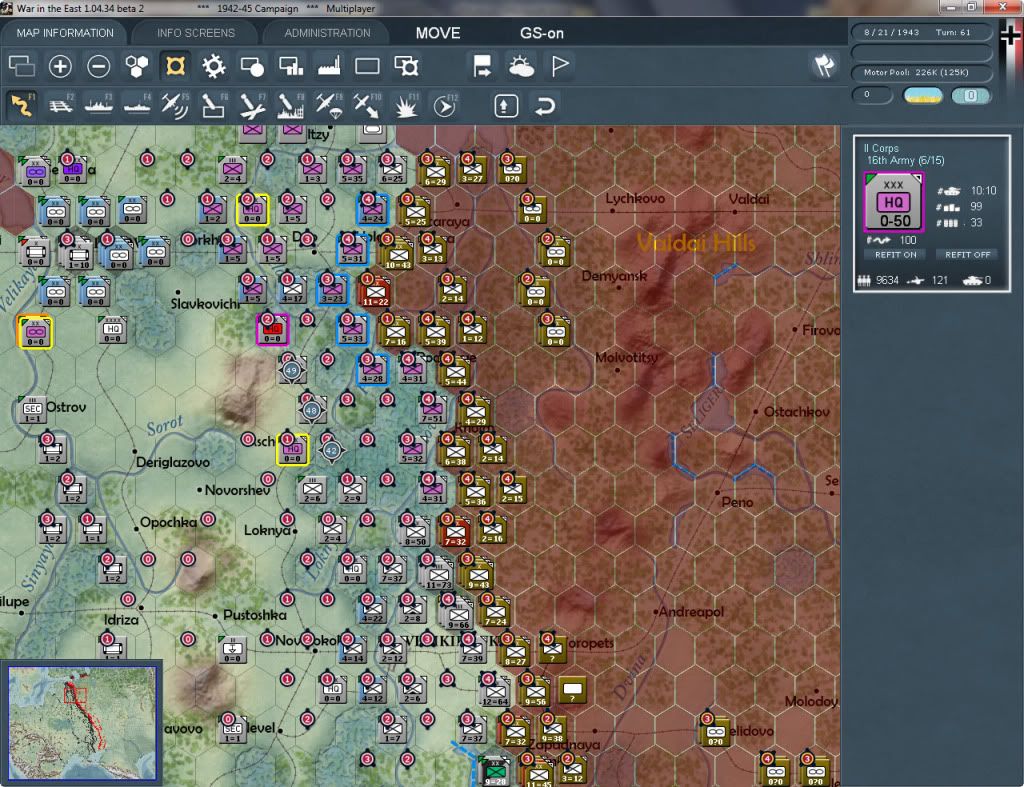
Task: Click the sky-and-field weather indicator pill
Action: [922, 95]
